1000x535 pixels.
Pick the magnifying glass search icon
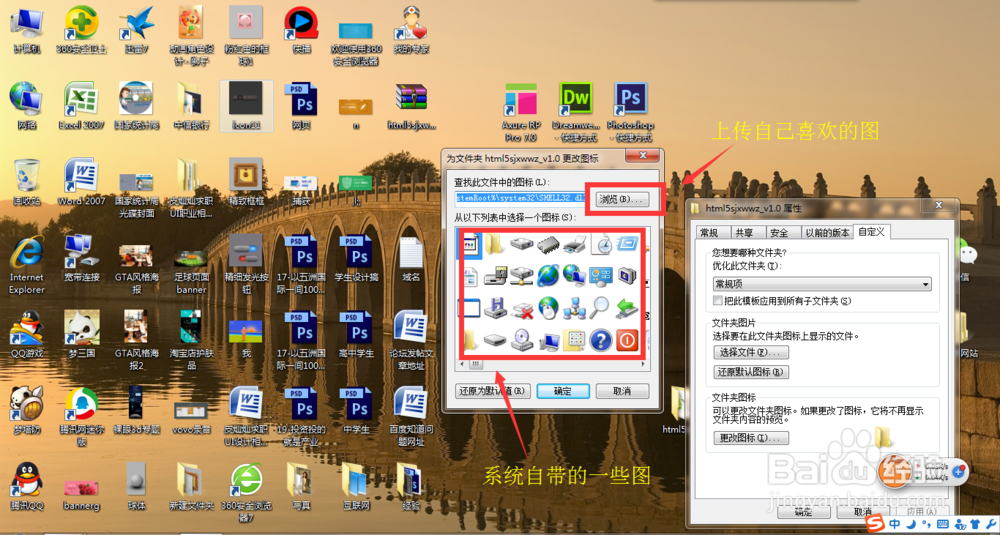pos(599,307)
